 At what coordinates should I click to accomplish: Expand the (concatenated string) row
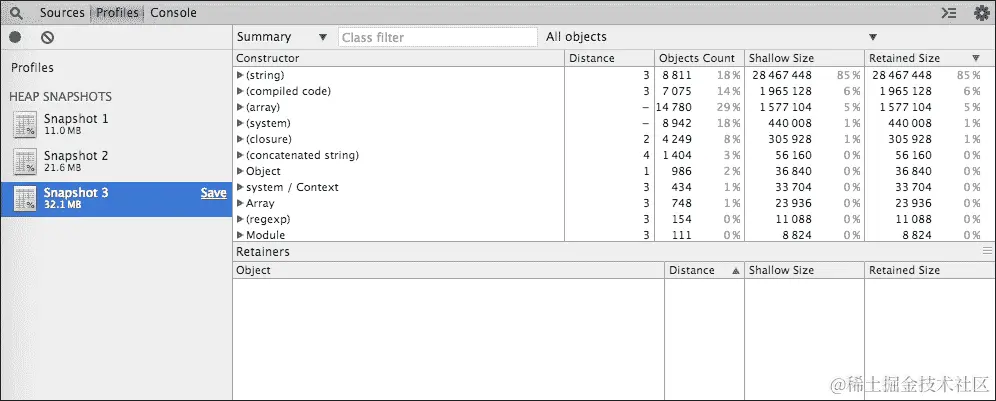(x=240, y=155)
